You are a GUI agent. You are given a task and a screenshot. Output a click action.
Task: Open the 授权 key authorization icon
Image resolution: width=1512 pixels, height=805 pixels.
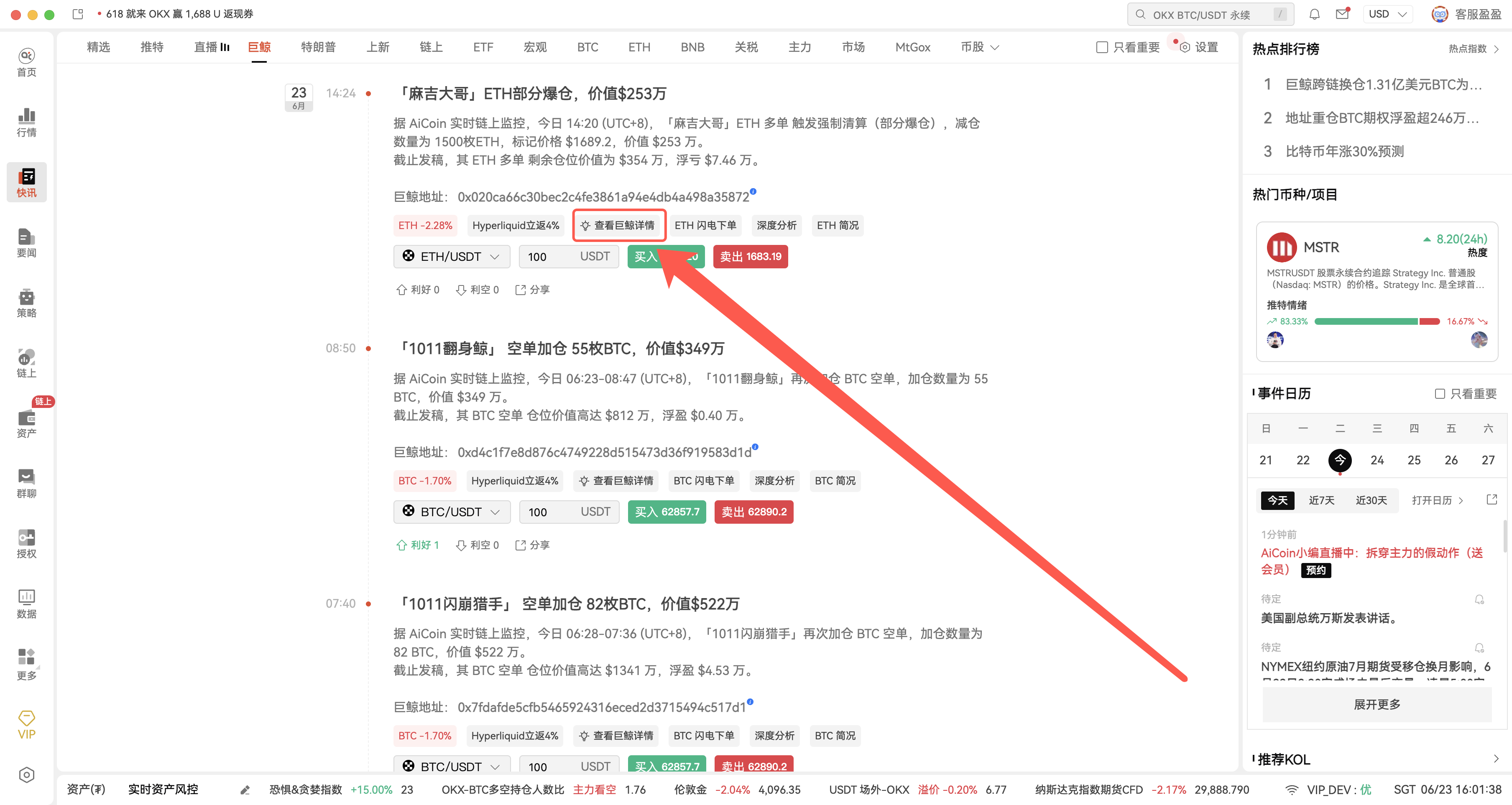tap(26, 544)
